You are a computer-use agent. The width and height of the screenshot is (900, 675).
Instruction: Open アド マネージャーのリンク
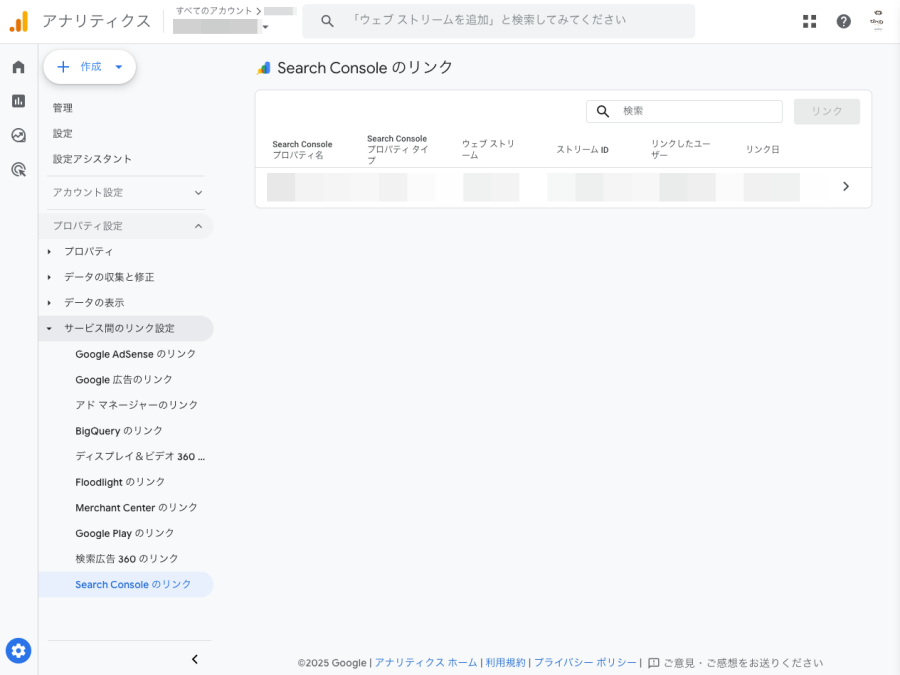click(x=137, y=405)
